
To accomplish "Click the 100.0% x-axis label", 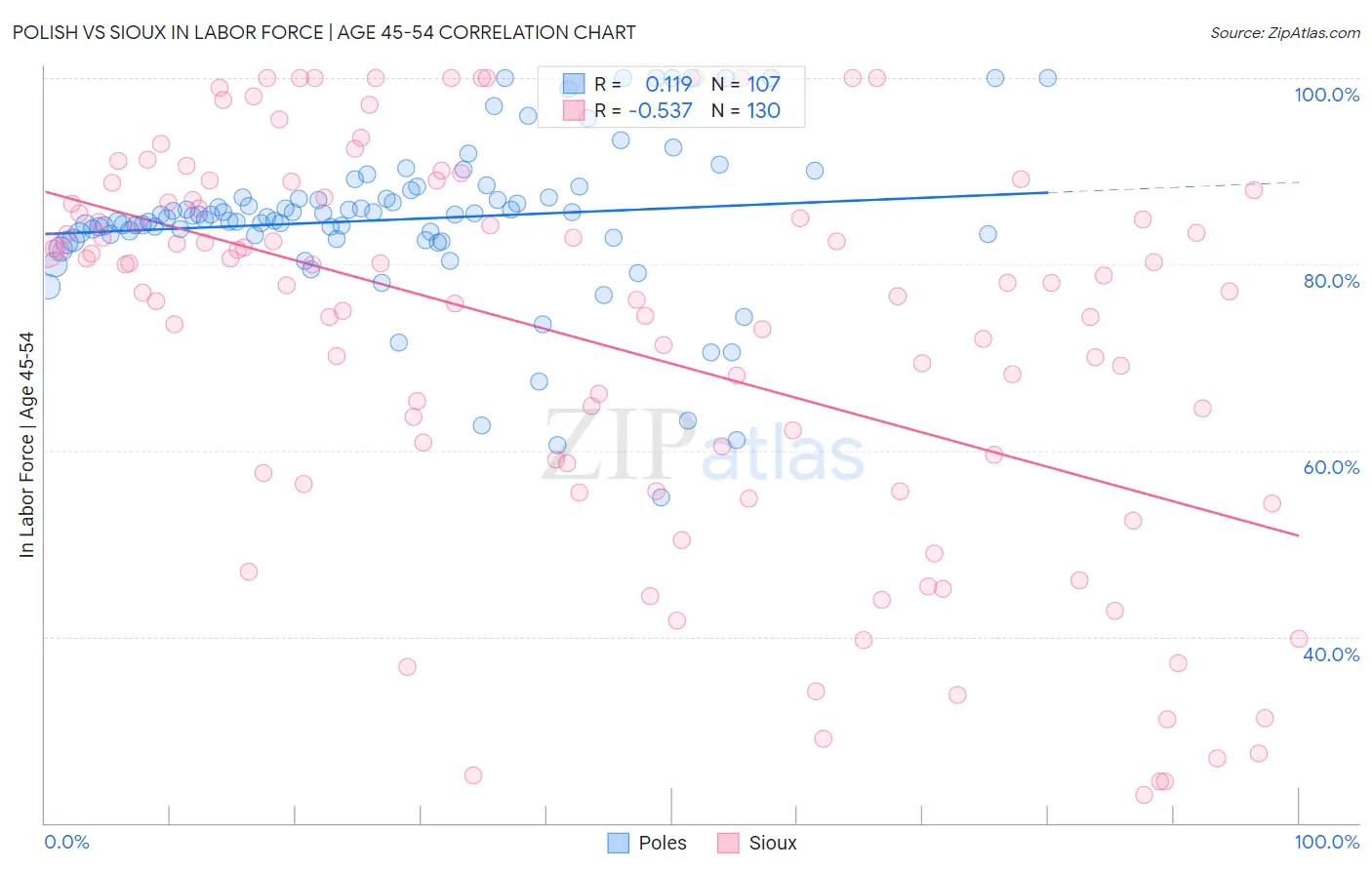I will pos(1327,842).
